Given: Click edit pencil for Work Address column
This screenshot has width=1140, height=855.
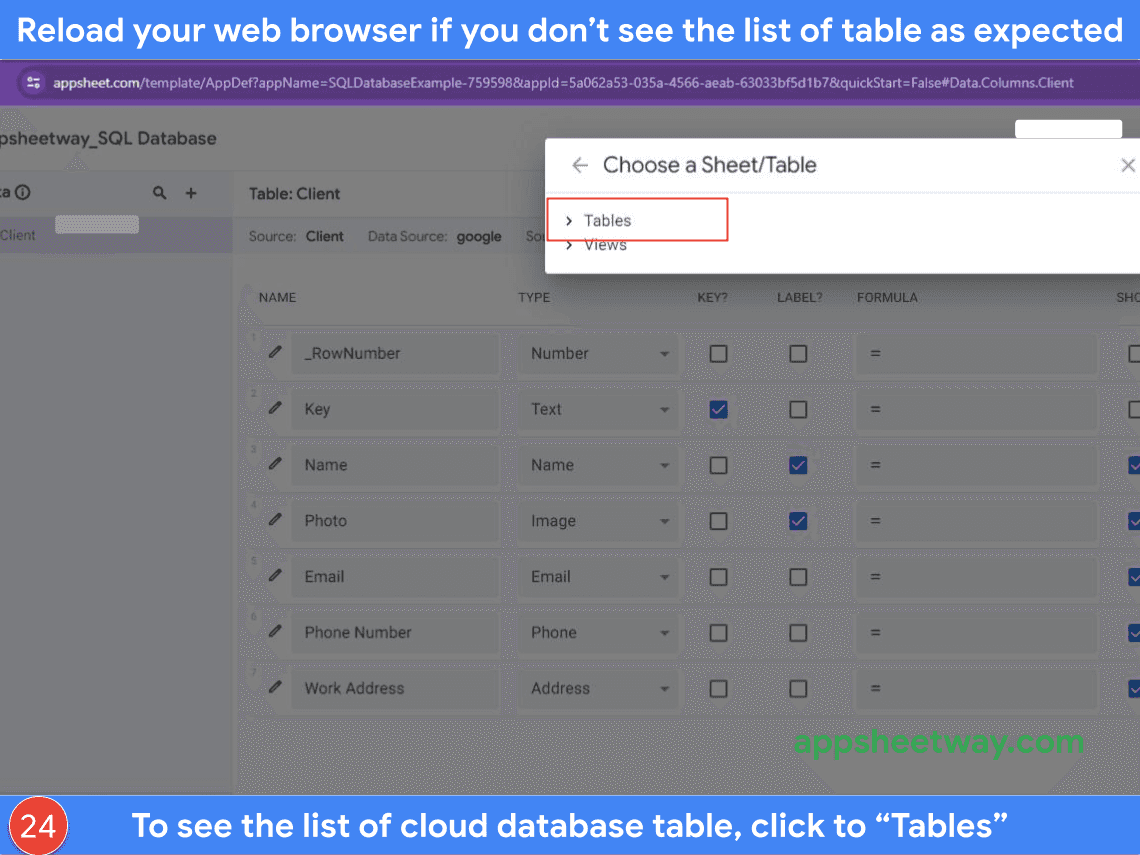Looking at the screenshot, I should pyautogui.click(x=275, y=688).
